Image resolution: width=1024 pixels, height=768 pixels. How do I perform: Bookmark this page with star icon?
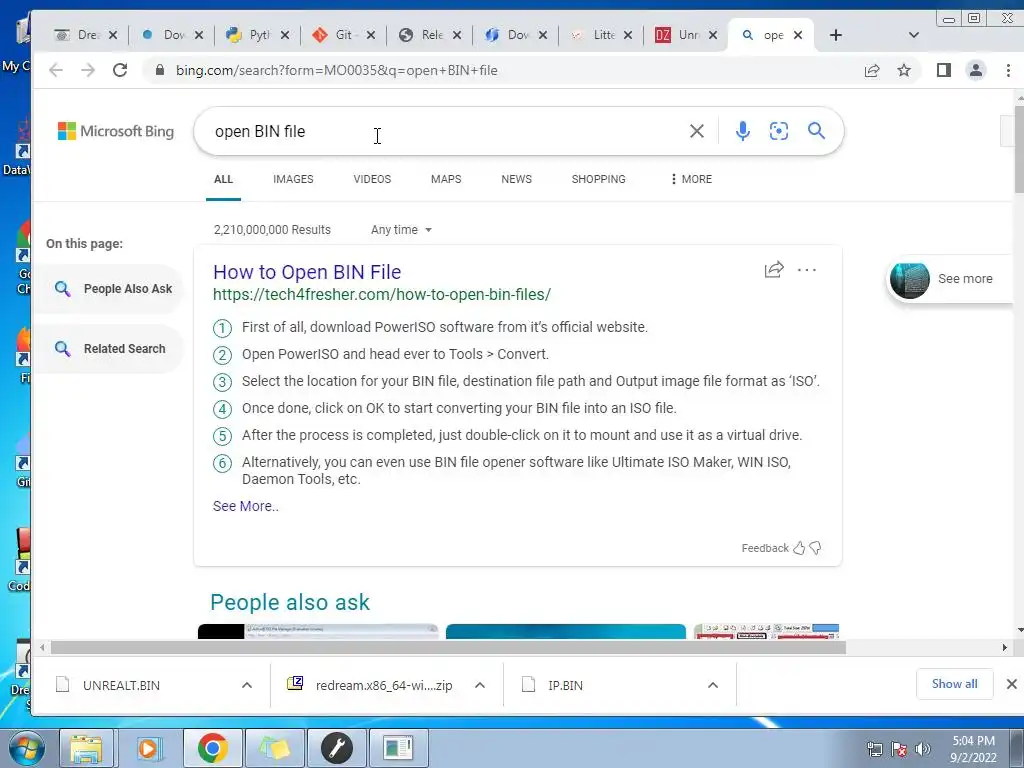(x=904, y=70)
